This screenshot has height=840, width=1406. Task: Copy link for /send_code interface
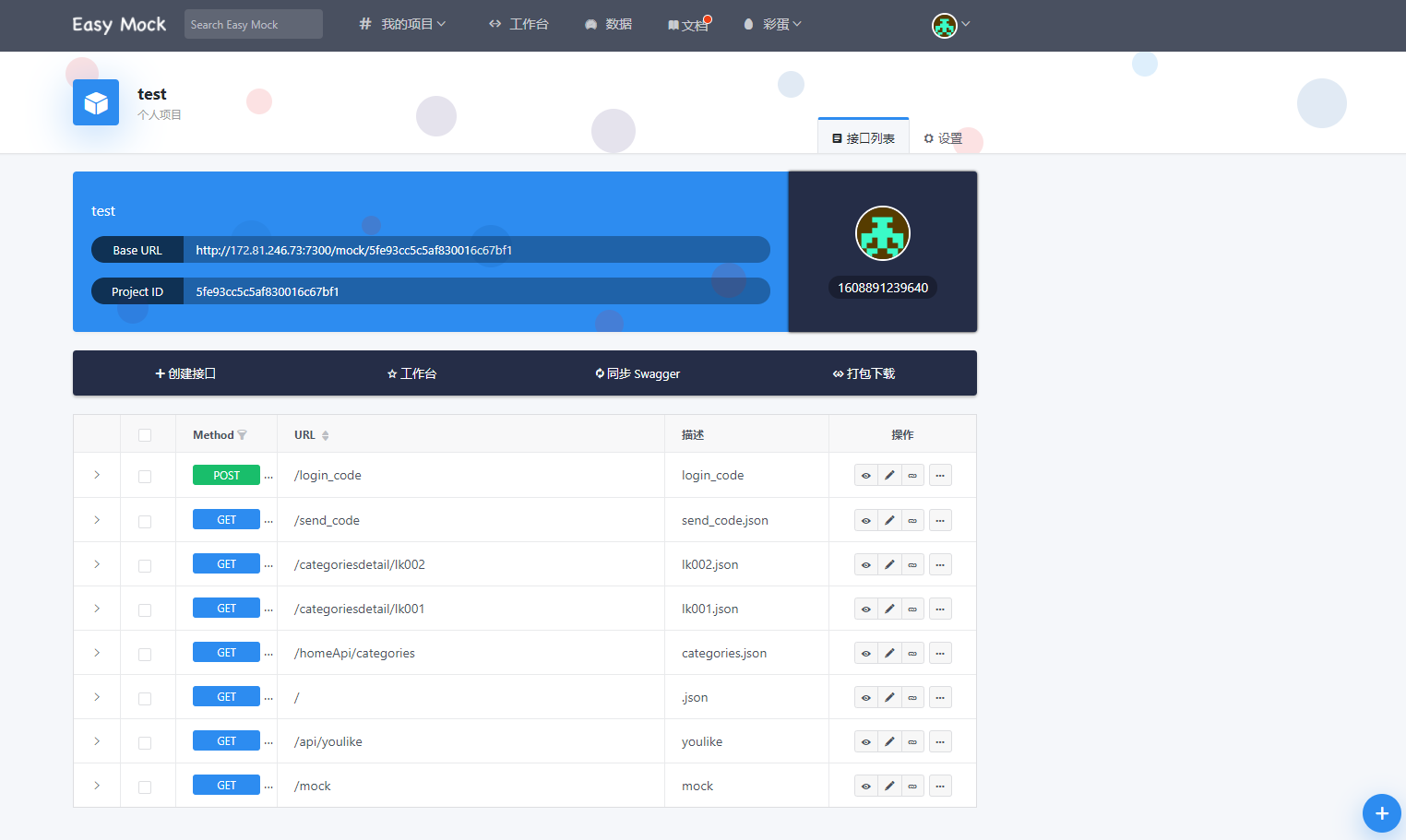point(912,520)
